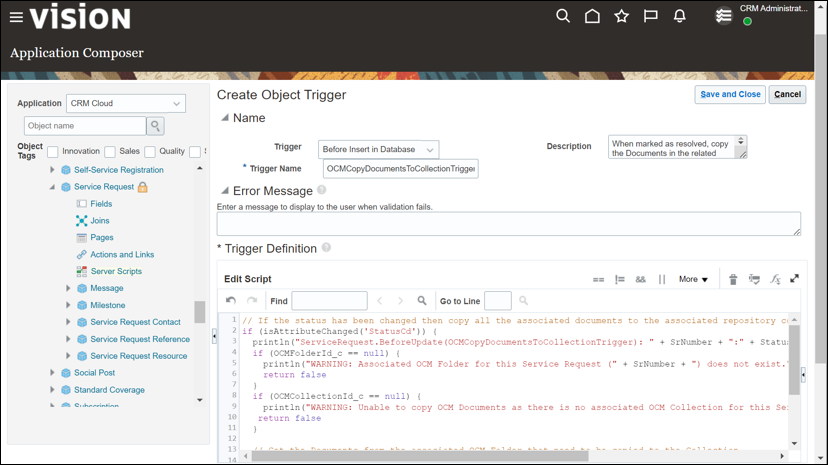Click the object name search button

(155, 126)
